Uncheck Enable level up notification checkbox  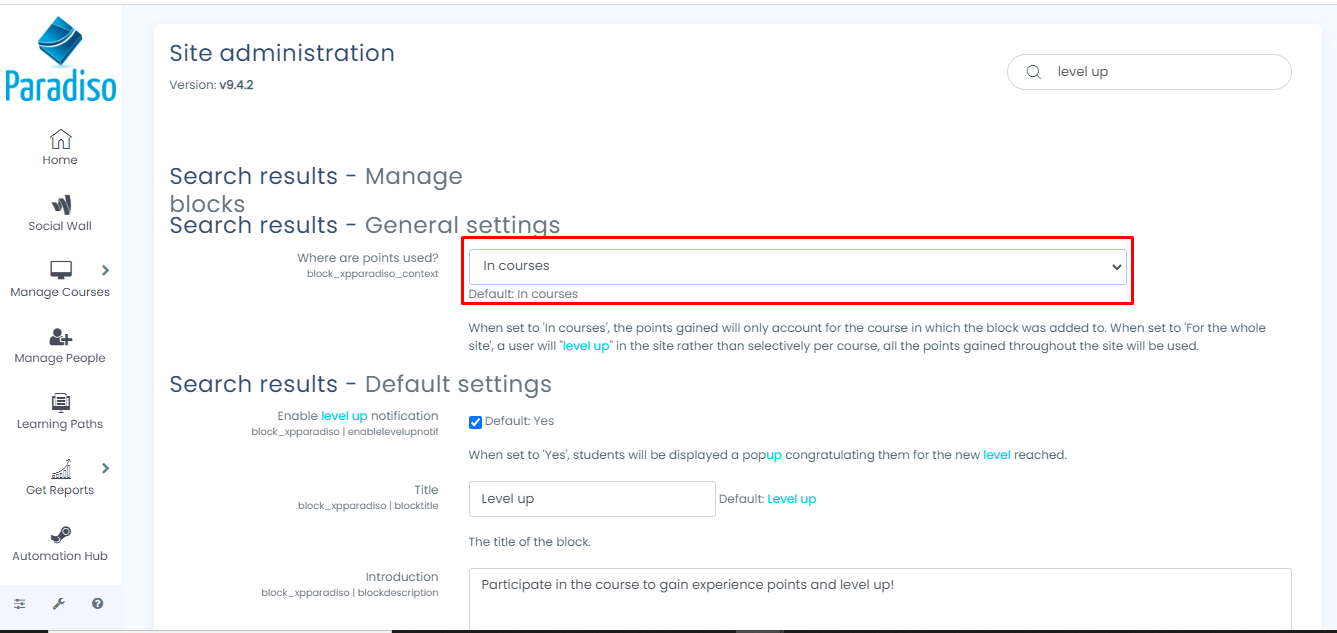(x=476, y=422)
